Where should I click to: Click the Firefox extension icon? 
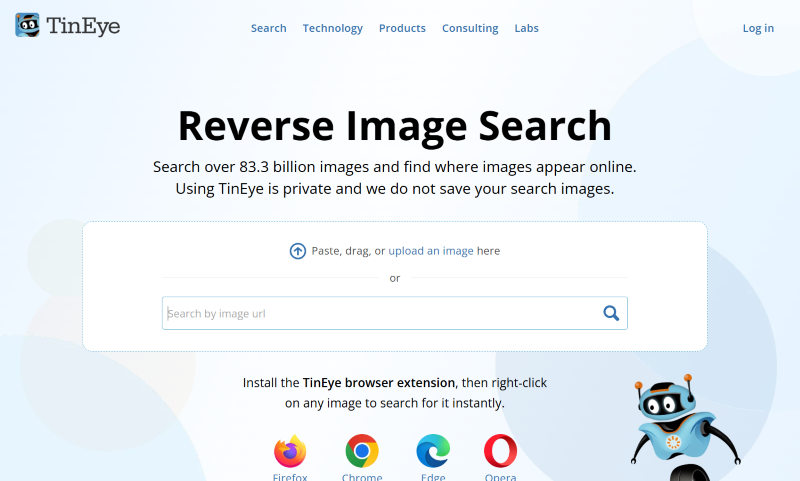coord(290,450)
